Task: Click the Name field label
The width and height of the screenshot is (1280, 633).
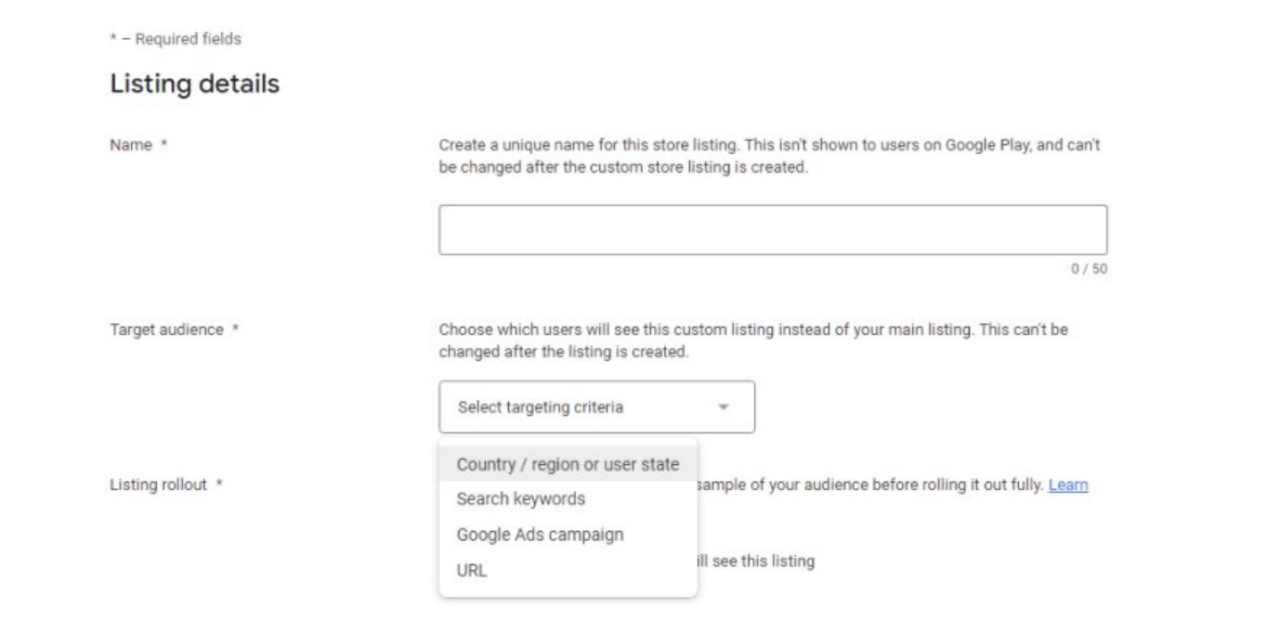Action: coord(131,145)
